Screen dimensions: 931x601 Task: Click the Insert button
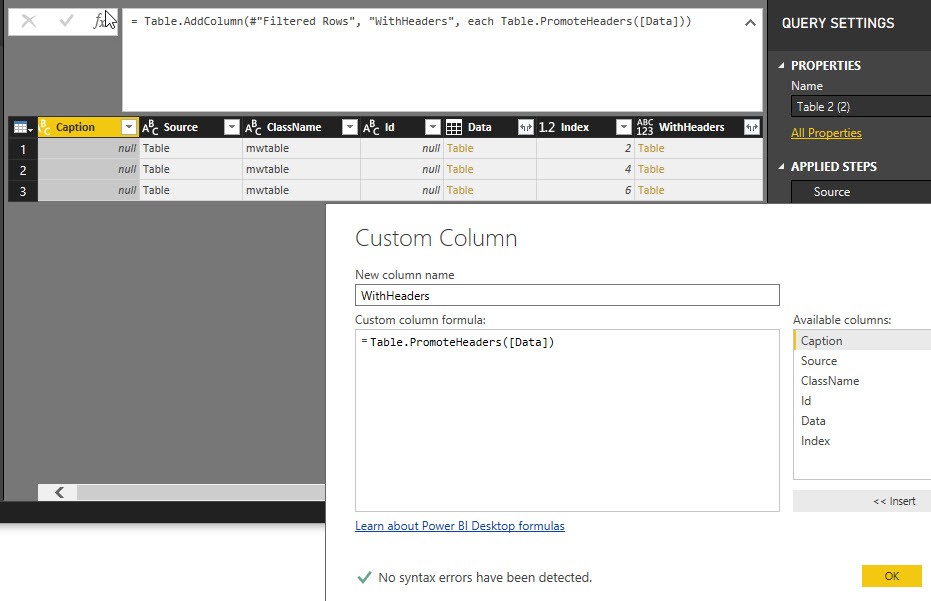(862, 501)
